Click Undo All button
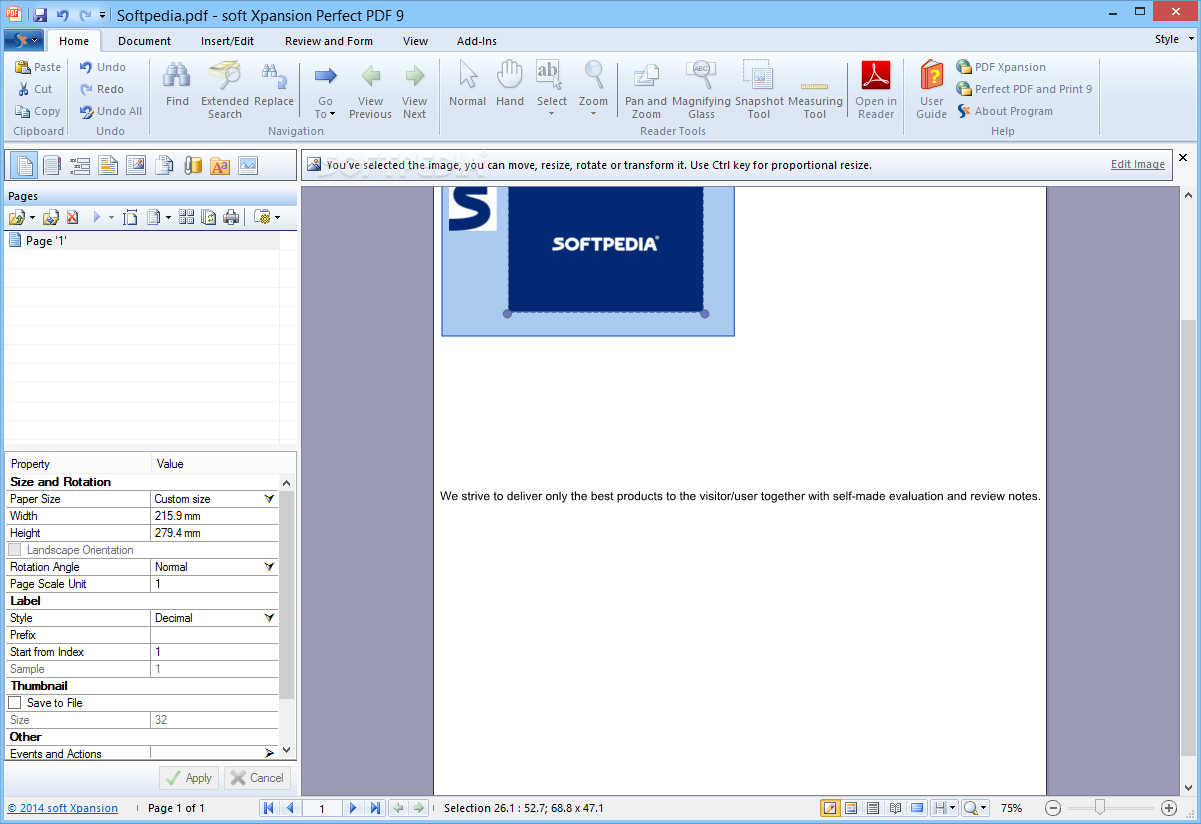The width and height of the screenshot is (1201, 824). tap(111, 111)
